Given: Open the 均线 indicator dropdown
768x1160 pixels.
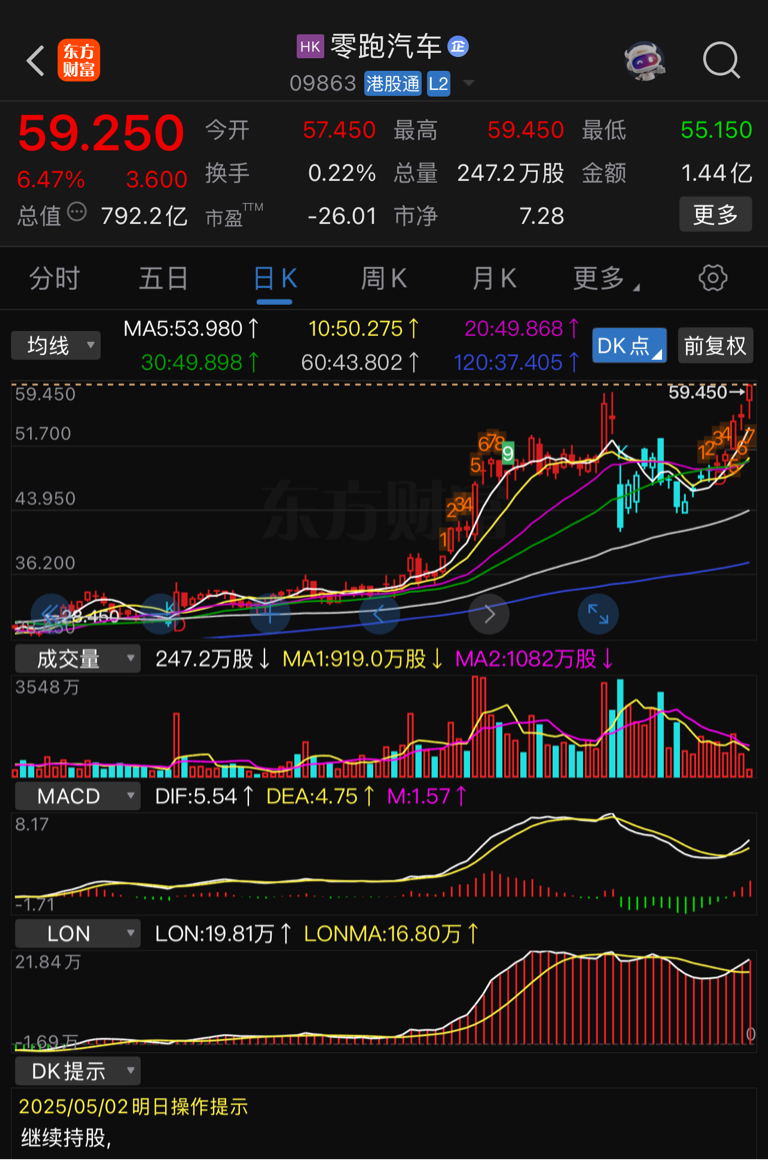Looking at the screenshot, I should pyautogui.click(x=55, y=345).
